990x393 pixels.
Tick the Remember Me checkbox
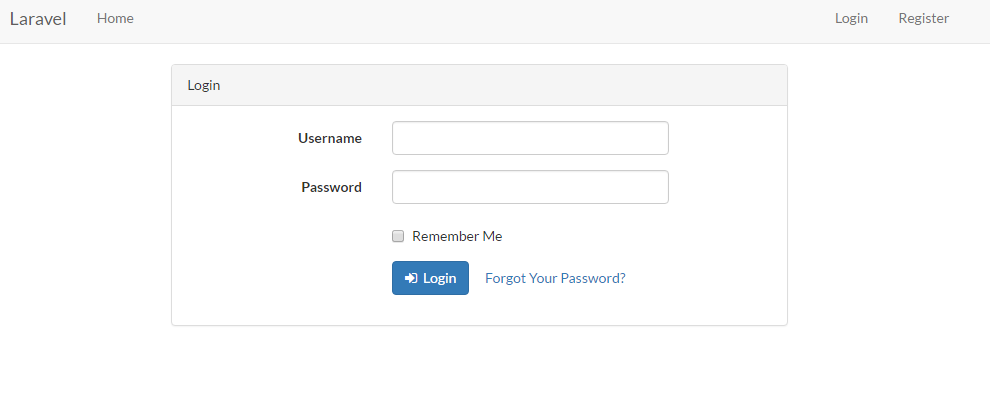click(x=398, y=236)
